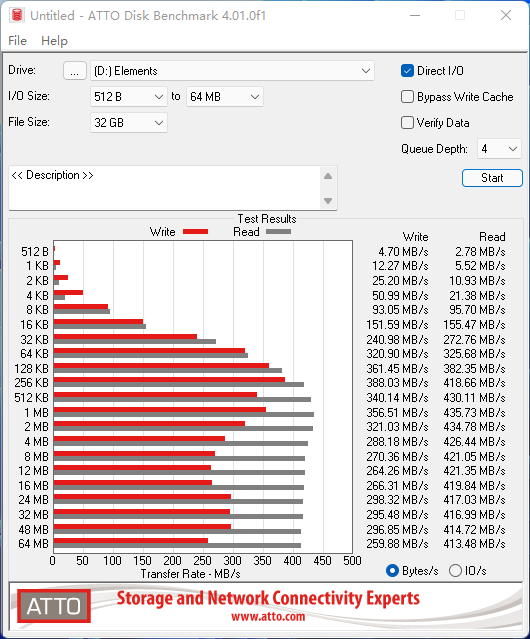This screenshot has height=639, width=530.
Task: Click the 1 MB read value 435.73 MB/s
Action: coord(475,412)
